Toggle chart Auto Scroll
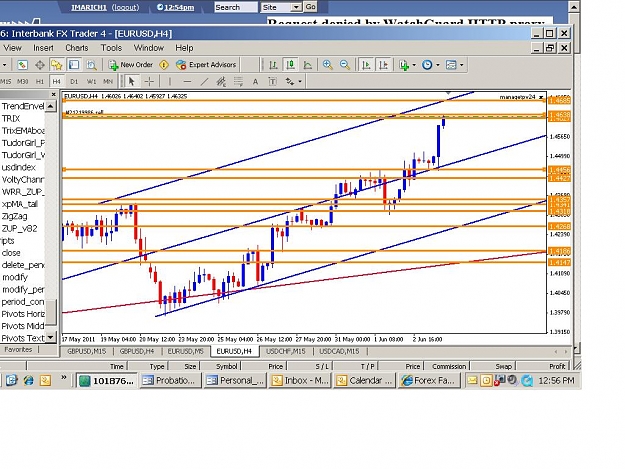Image resolution: width=625 pixels, height=469 pixels. [366, 65]
